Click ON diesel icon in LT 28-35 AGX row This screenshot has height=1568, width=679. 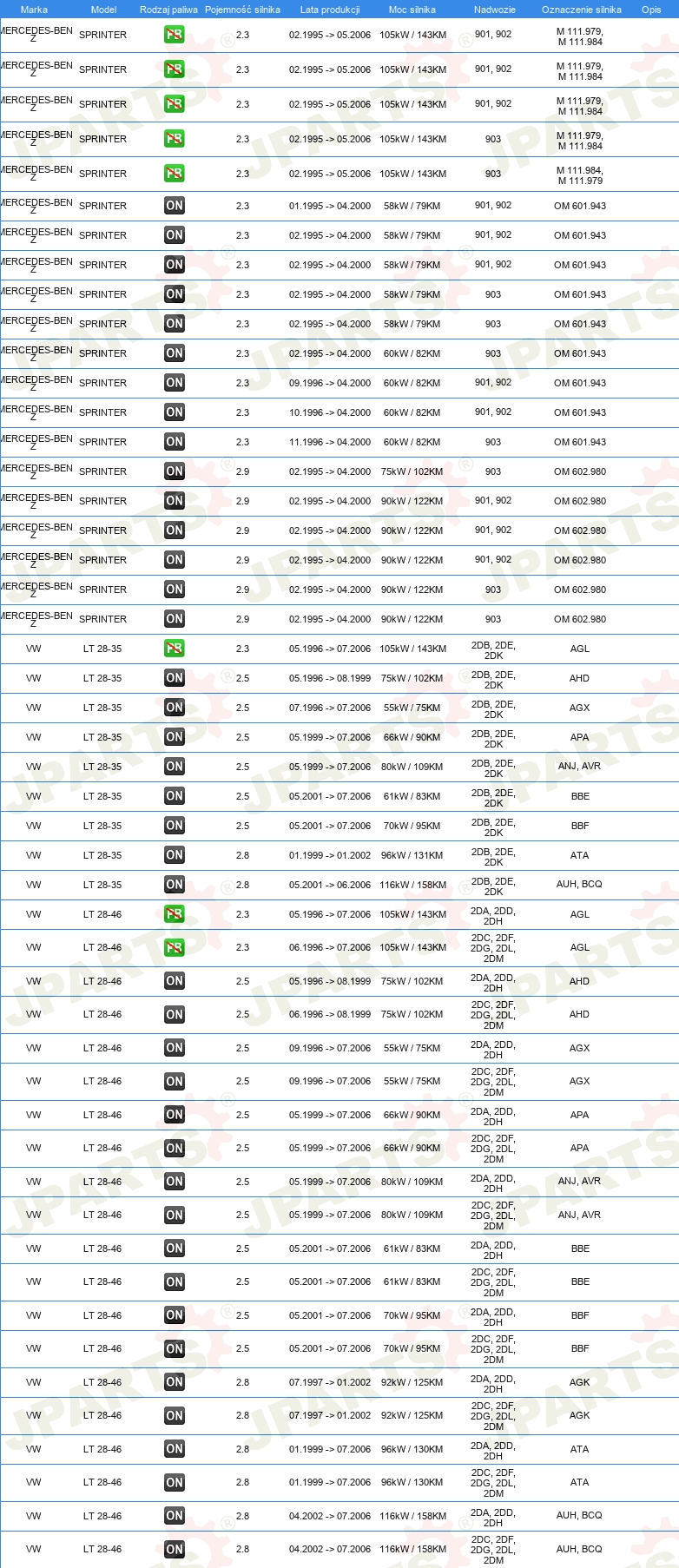(x=175, y=708)
